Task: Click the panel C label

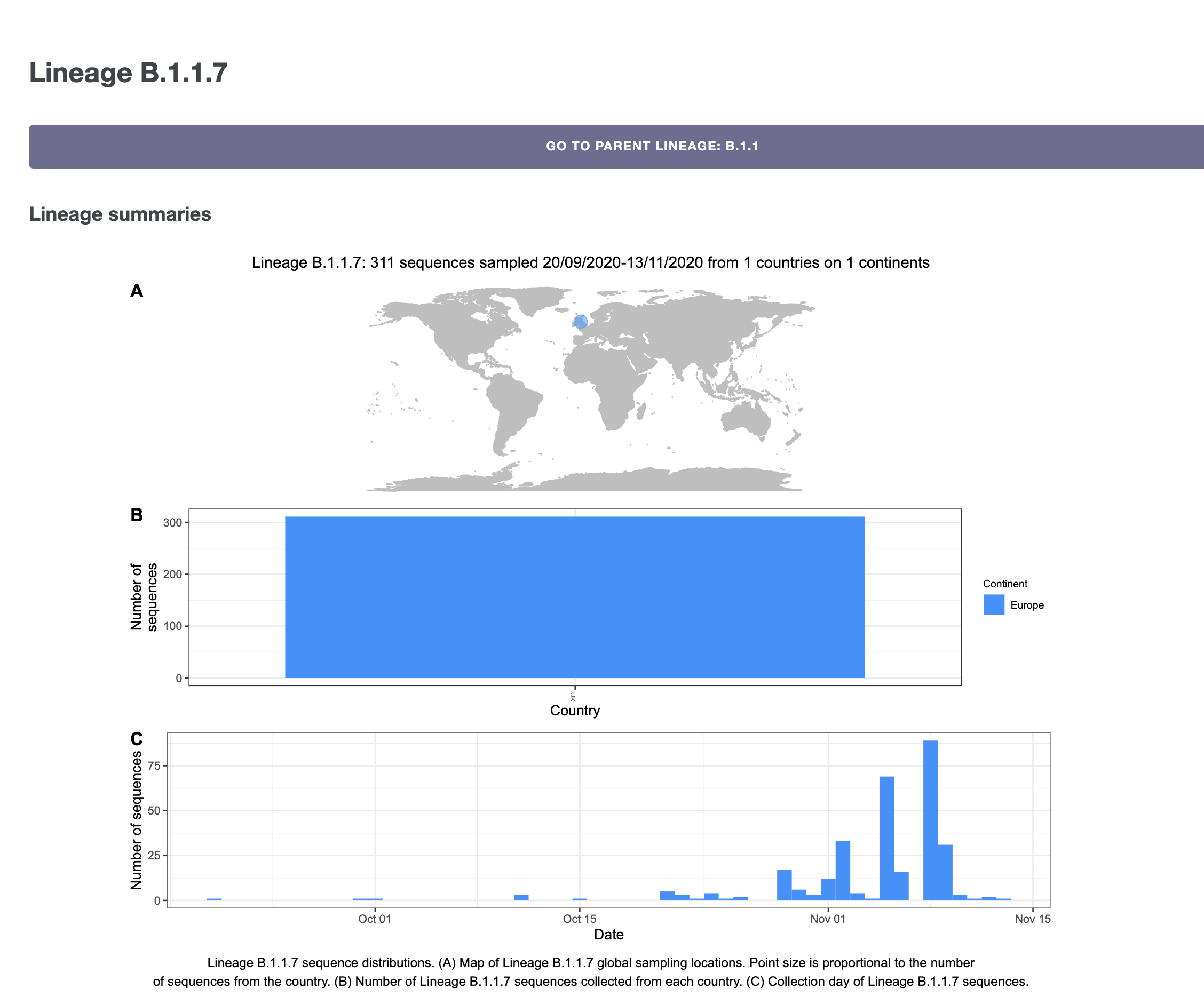Action: [x=137, y=739]
